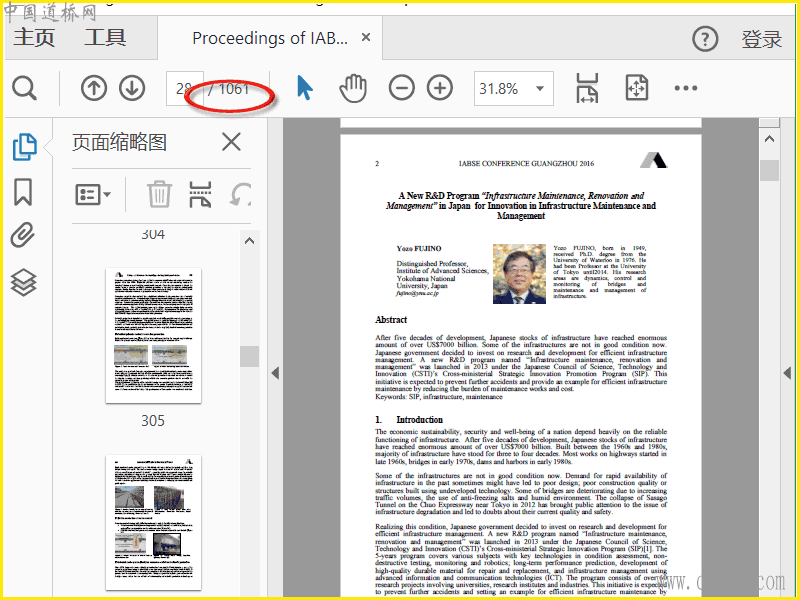Screen dimensions: 800x600
Task: Activate the selection arrow tool
Action: (305, 88)
